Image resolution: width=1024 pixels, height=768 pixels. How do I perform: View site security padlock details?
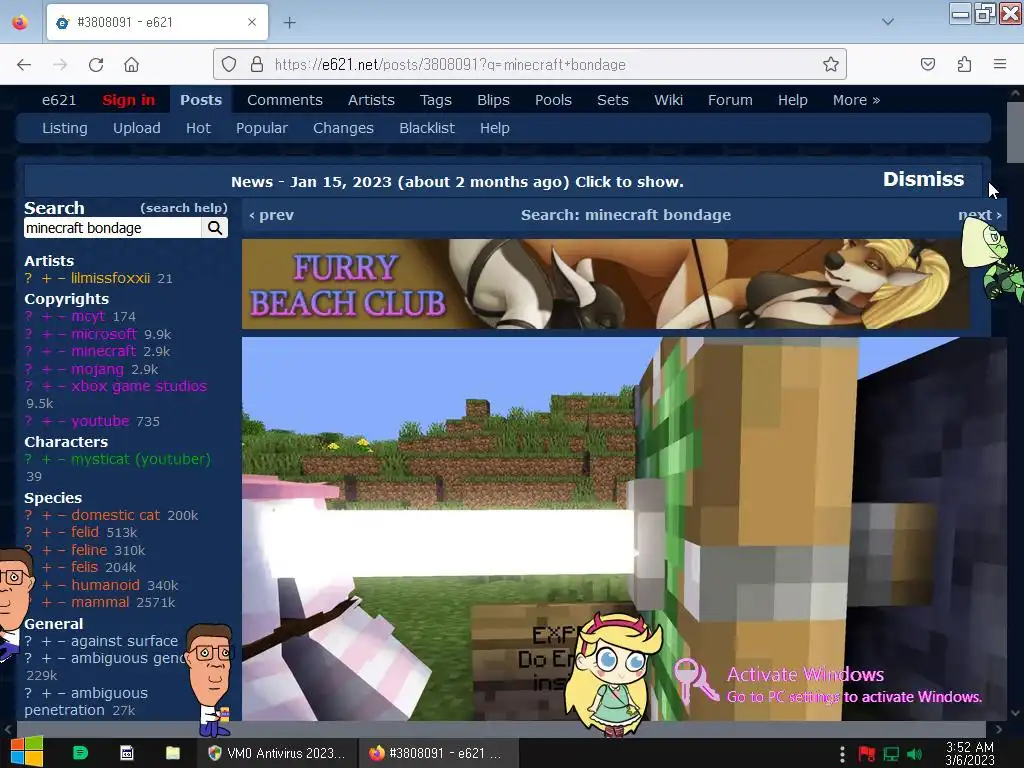pyautogui.click(x=257, y=64)
